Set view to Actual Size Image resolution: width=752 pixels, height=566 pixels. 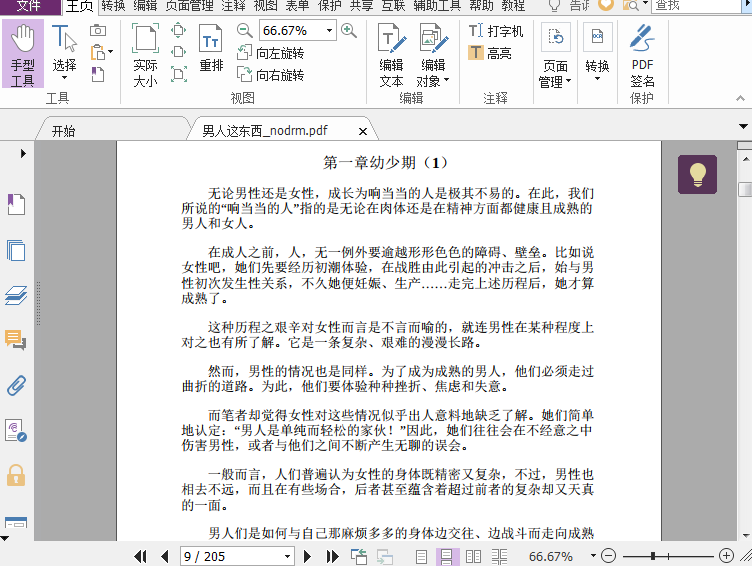click(145, 55)
